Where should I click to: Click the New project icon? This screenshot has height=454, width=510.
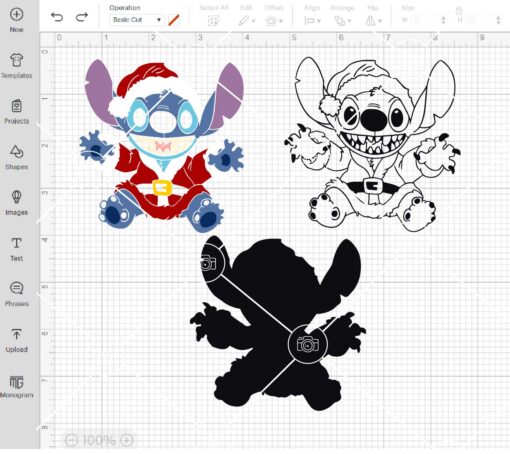pos(16,14)
